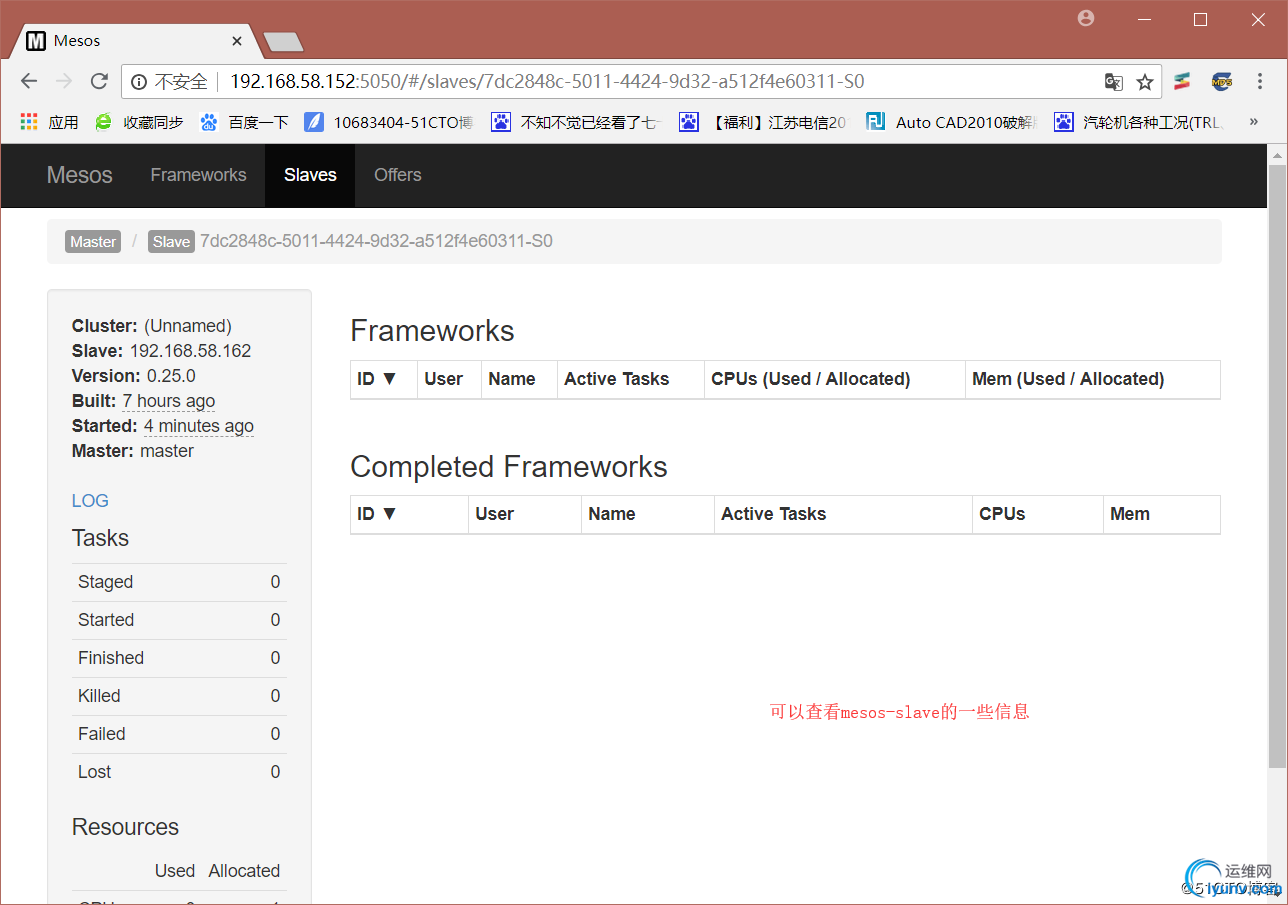Sort by CPUs (Used / Allocated) column
The image size is (1288, 905).
click(x=835, y=379)
